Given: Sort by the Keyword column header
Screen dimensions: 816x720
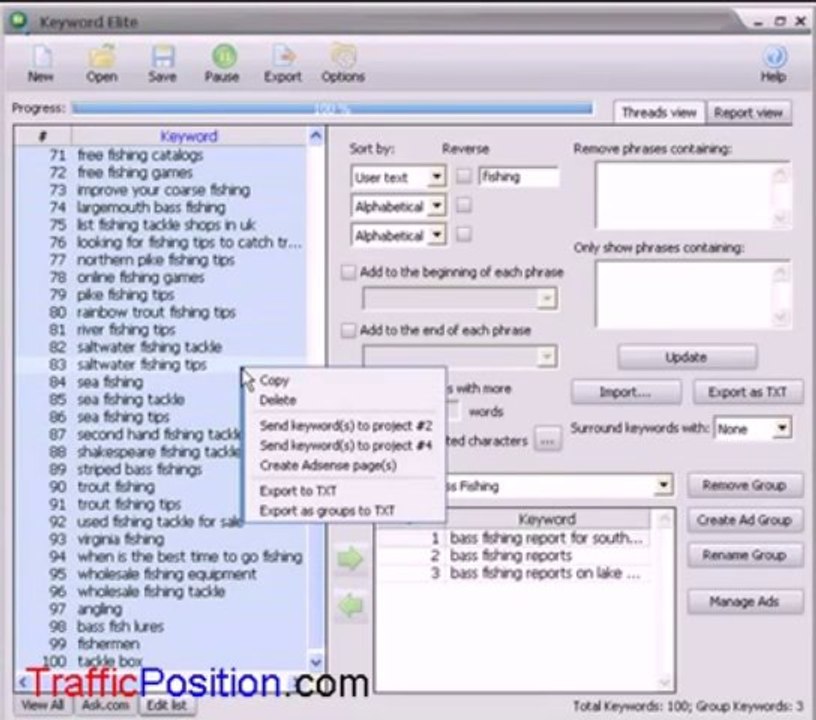Looking at the screenshot, I should 189,136.
